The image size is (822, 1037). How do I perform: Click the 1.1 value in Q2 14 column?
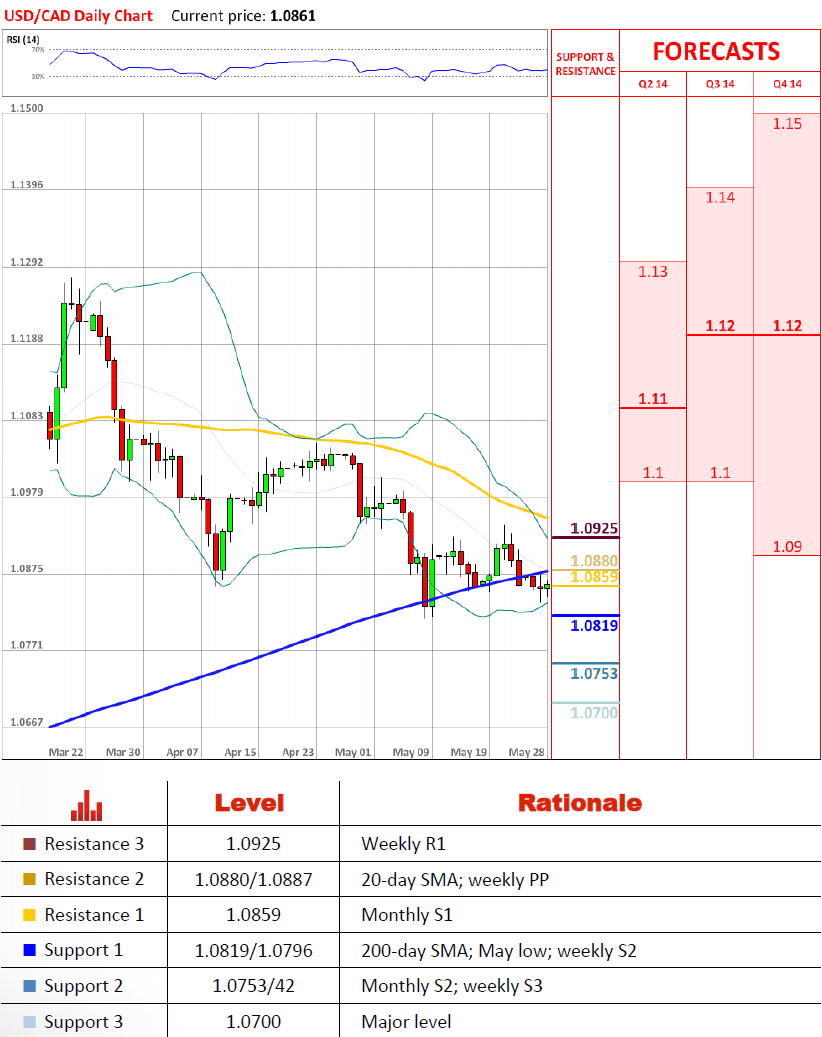(x=653, y=472)
